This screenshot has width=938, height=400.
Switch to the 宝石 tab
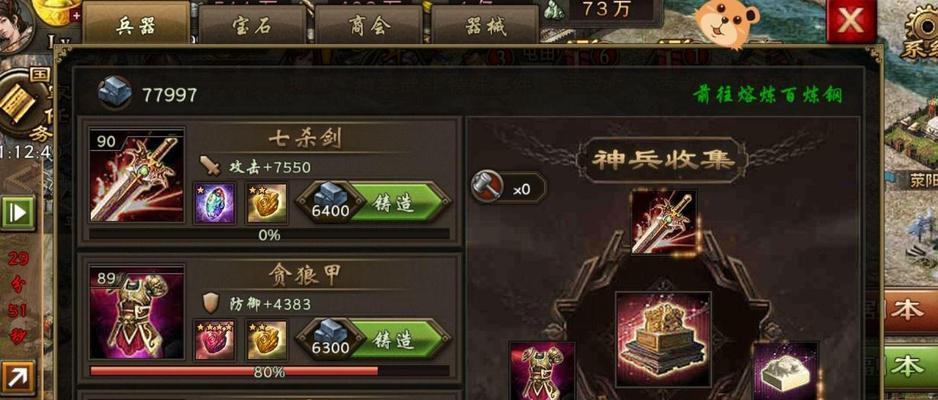point(251,26)
